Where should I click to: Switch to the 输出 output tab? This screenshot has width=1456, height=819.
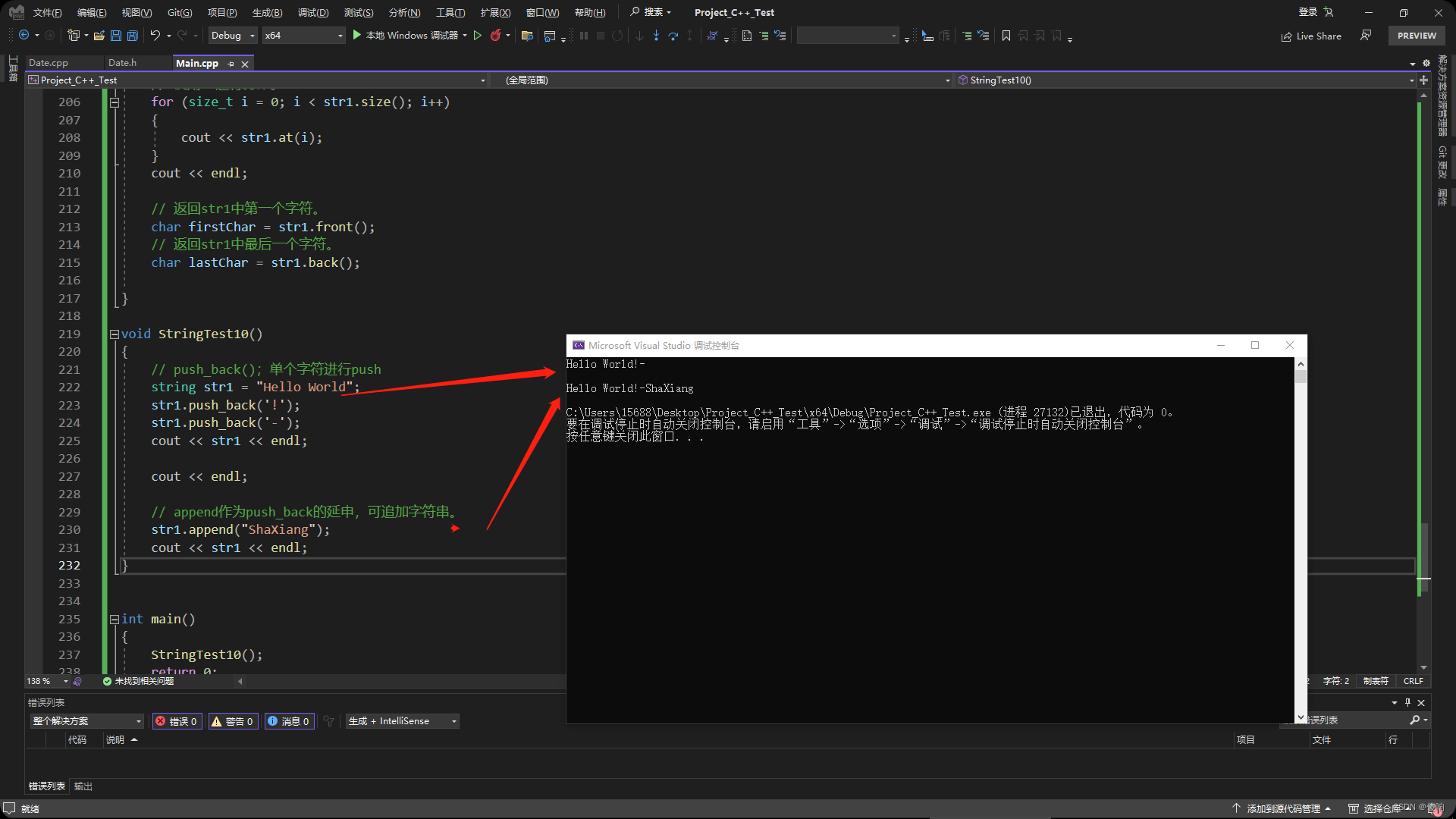(83, 786)
